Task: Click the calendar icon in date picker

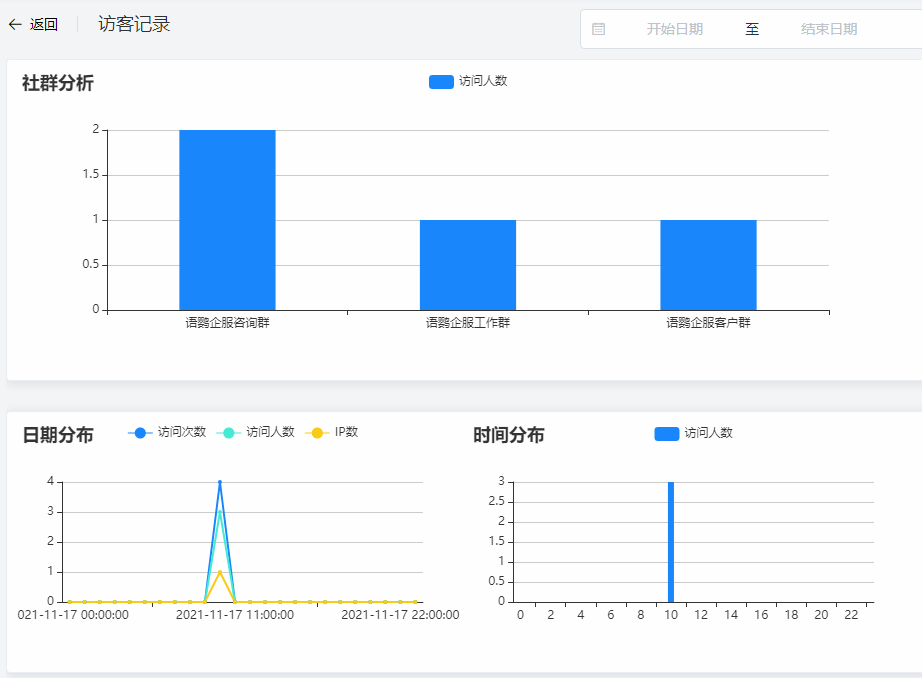Action: (599, 29)
